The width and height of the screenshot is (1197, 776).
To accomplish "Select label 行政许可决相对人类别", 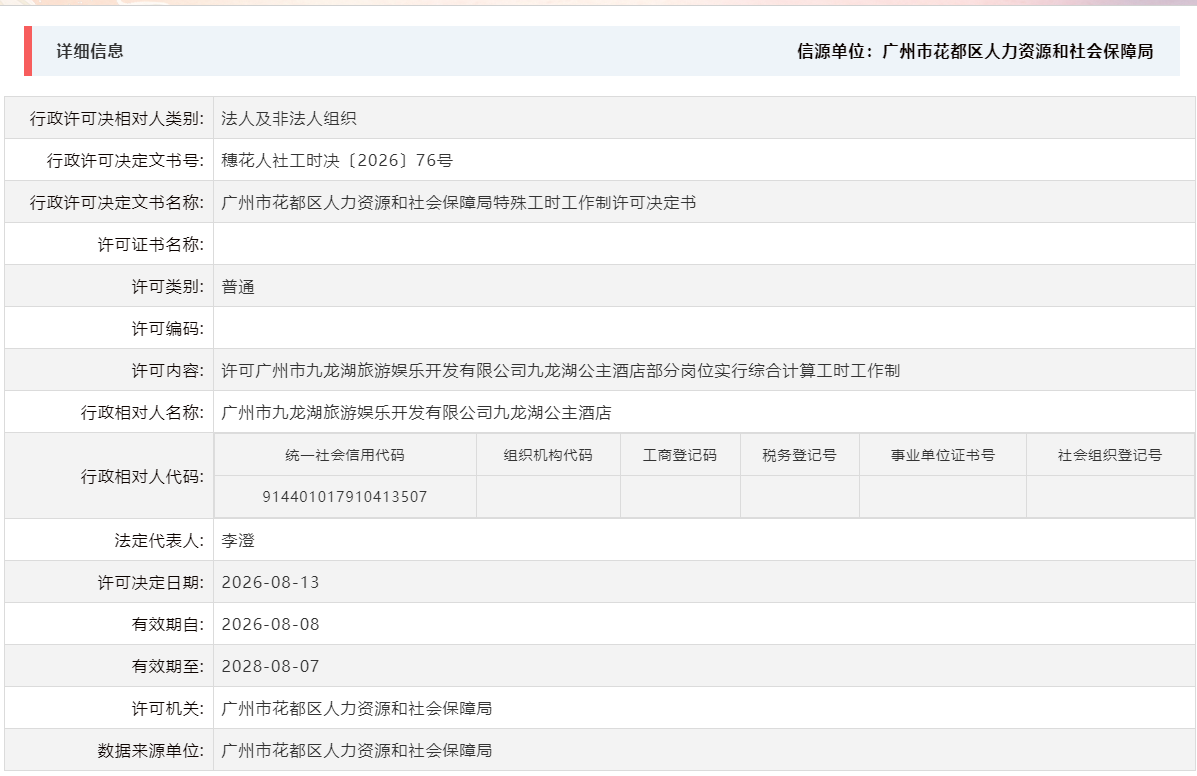I will [x=117, y=118].
